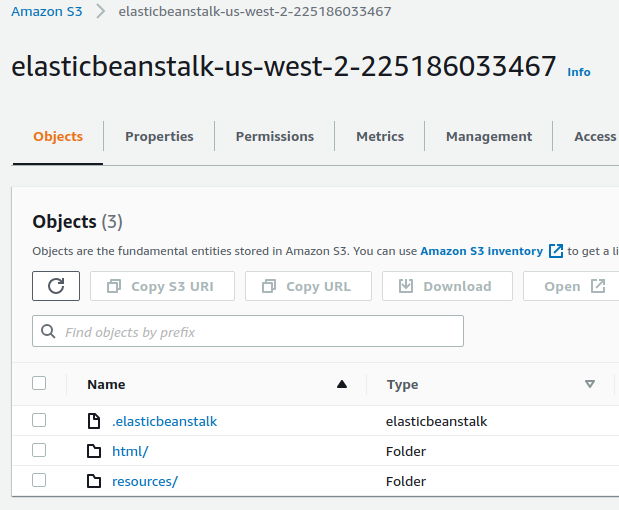Focus the Find objects by prefix field
This screenshot has width=619, height=510.
[248, 331]
